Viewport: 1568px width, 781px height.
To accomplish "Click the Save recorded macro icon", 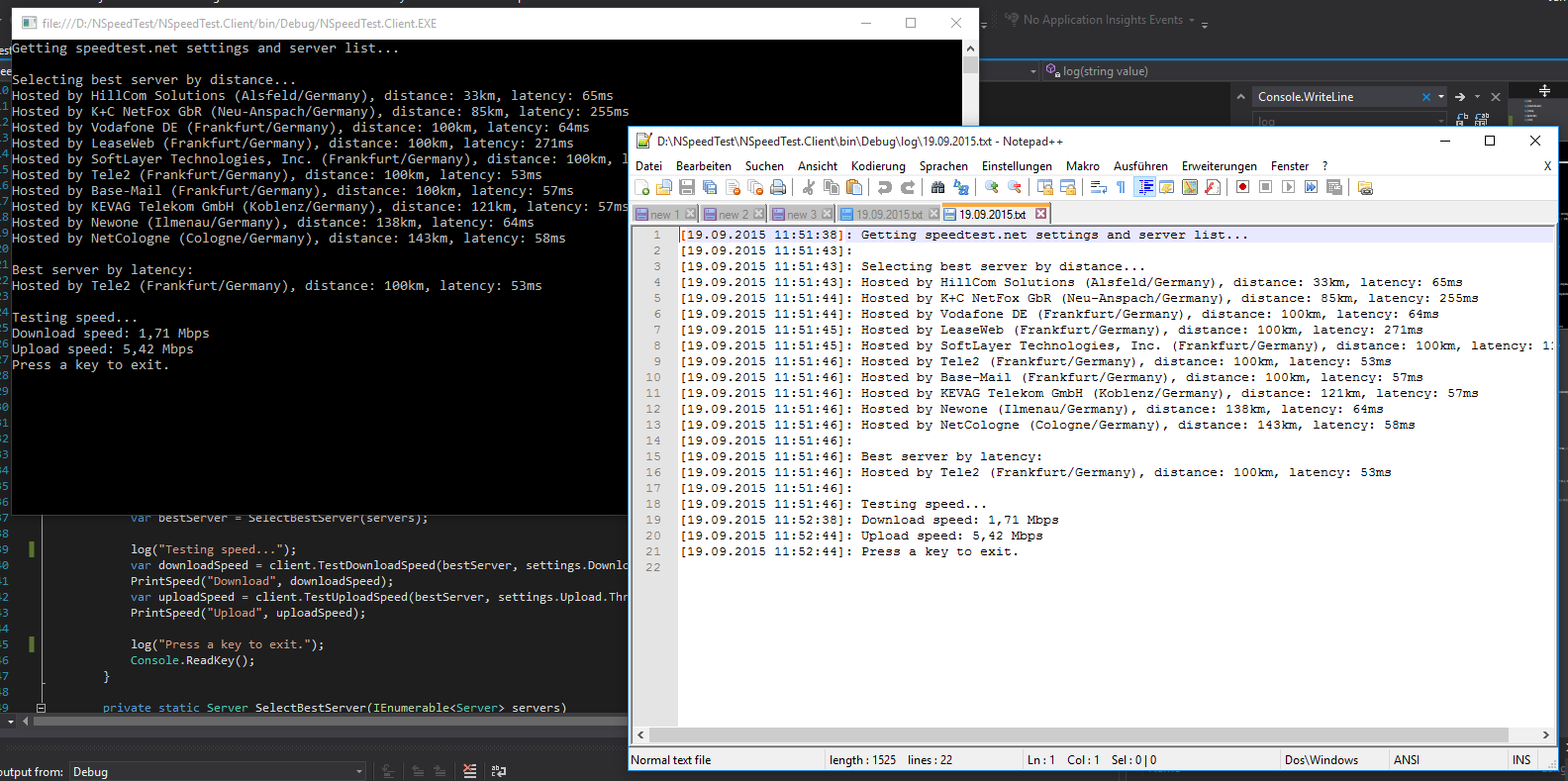I will tap(1333, 187).
